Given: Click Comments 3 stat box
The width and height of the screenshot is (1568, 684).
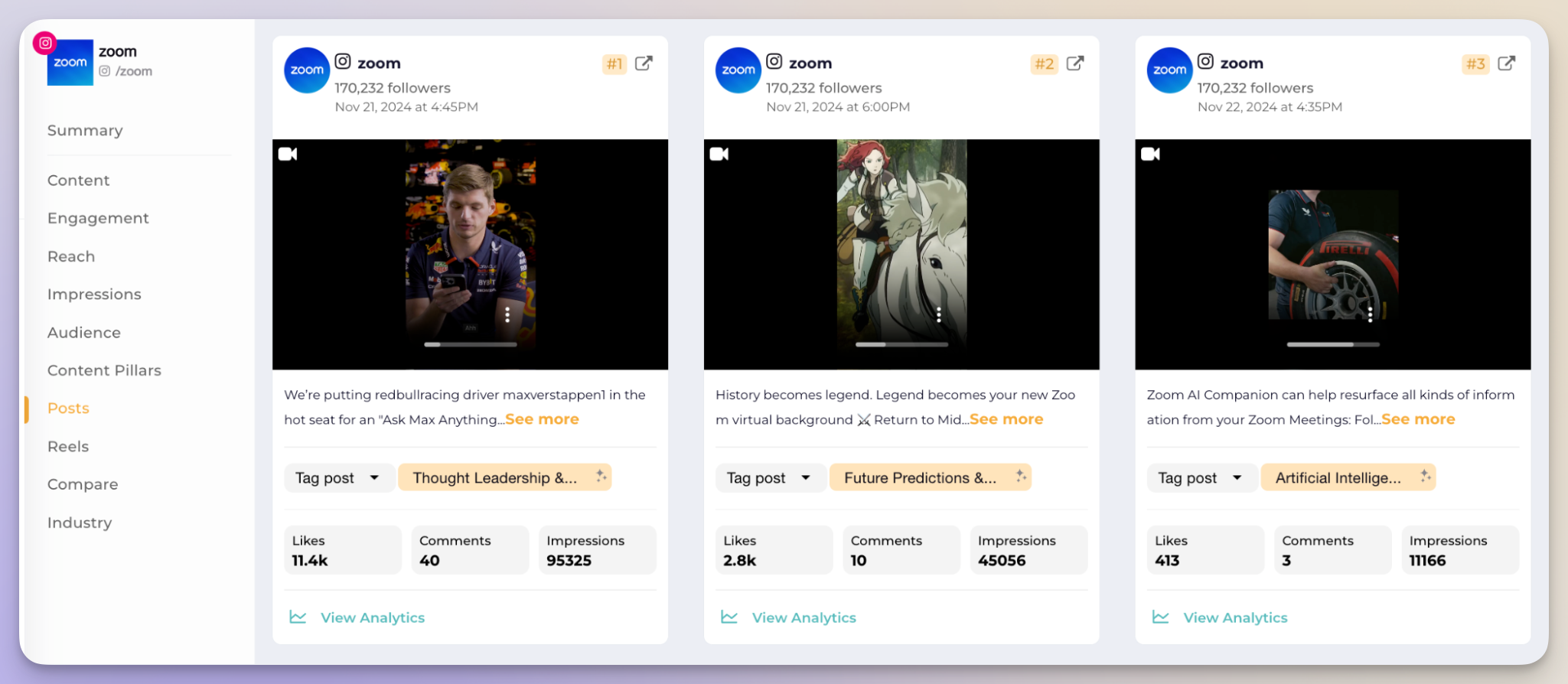Looking at the screenshot, I should [1333, 550].
